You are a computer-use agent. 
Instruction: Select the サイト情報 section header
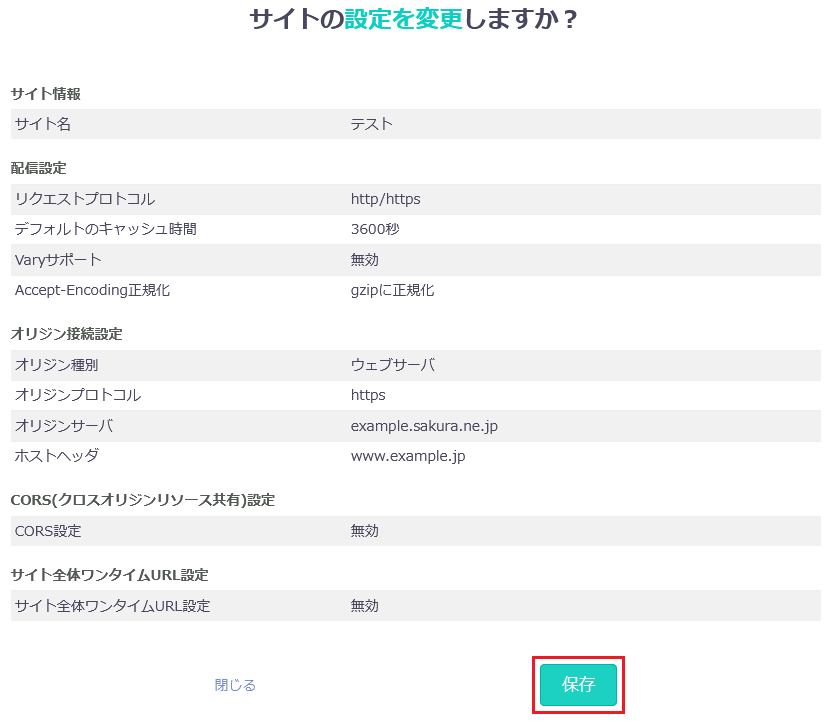coord(46,94)
